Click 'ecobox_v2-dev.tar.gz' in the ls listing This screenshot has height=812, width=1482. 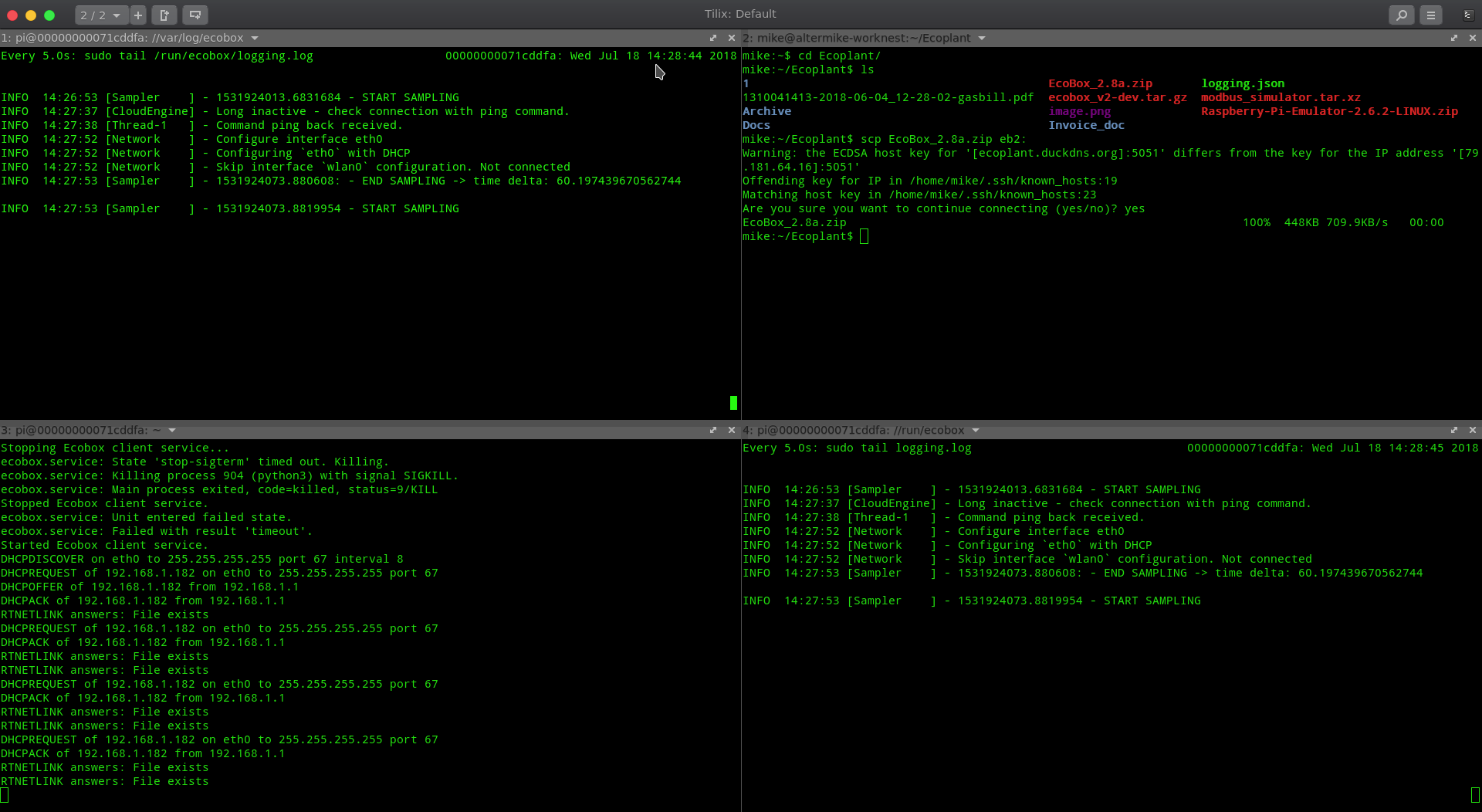(1118, 97)
